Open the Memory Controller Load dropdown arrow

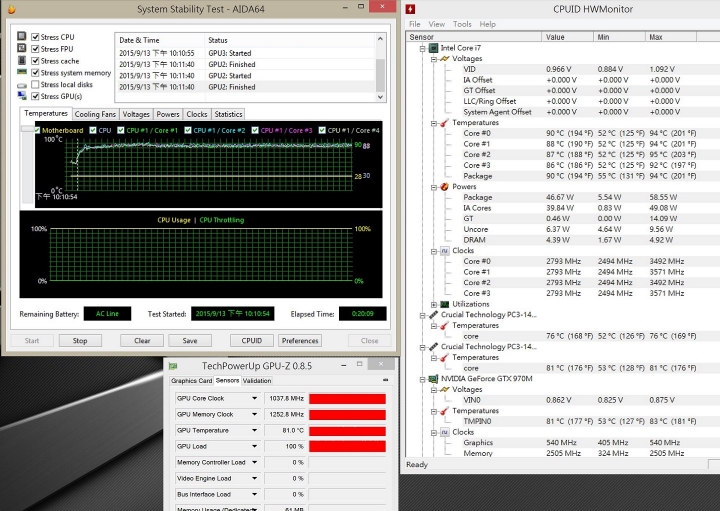pos(254,462)
